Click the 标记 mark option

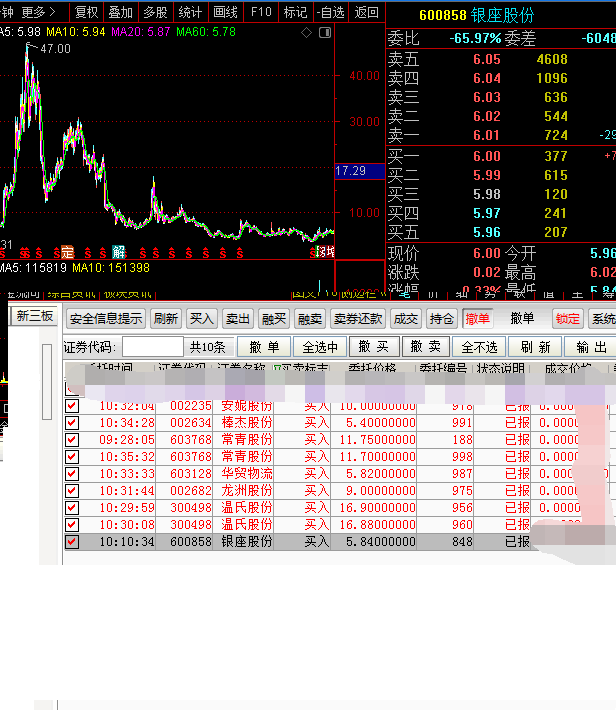pyautogui.click(x=295, y=12)
